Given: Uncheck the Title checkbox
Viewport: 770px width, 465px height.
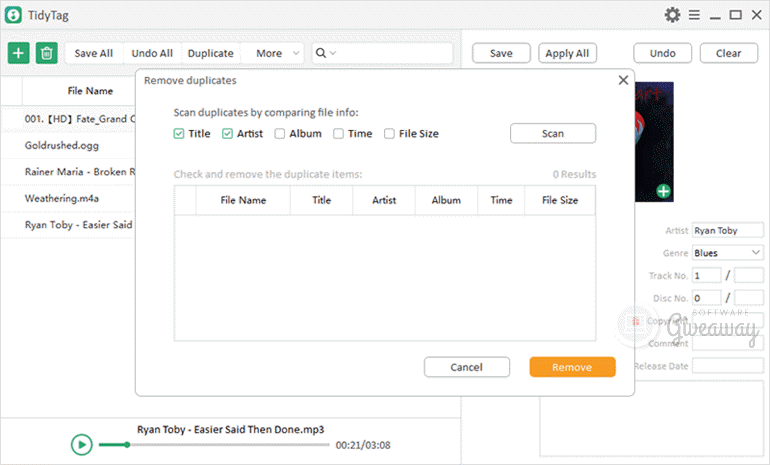Looking at the screenshot, I should pos(179,133).
